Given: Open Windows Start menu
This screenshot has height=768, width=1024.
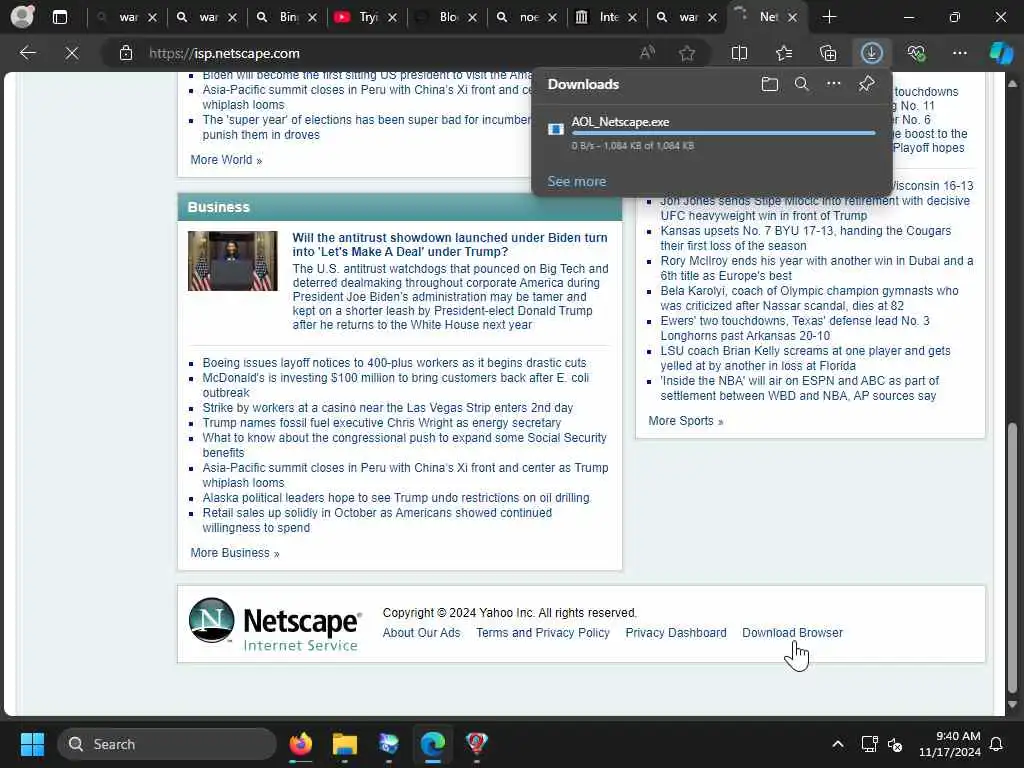Looking at the screenshot, I should click(32, 744).
